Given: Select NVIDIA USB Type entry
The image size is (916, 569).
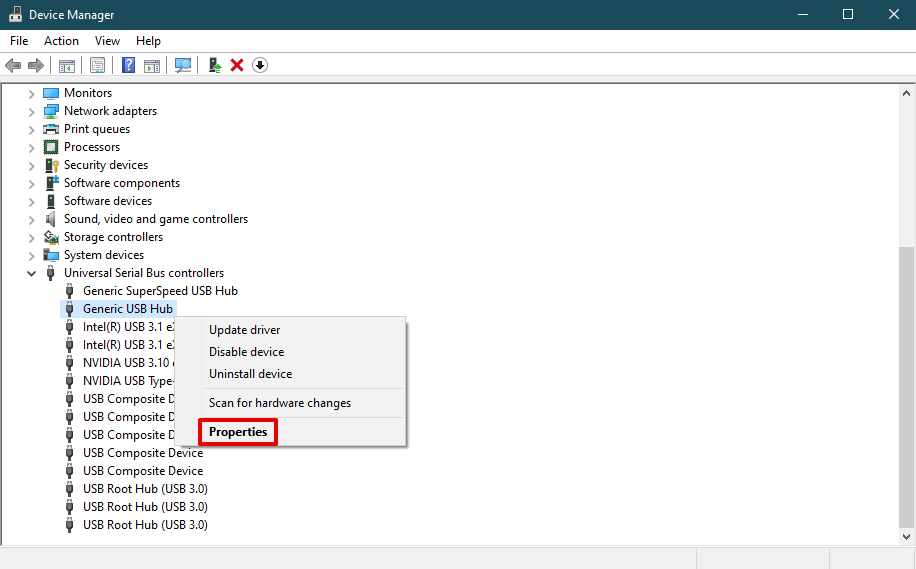Looking at the screenshot, I should (128, 381).
